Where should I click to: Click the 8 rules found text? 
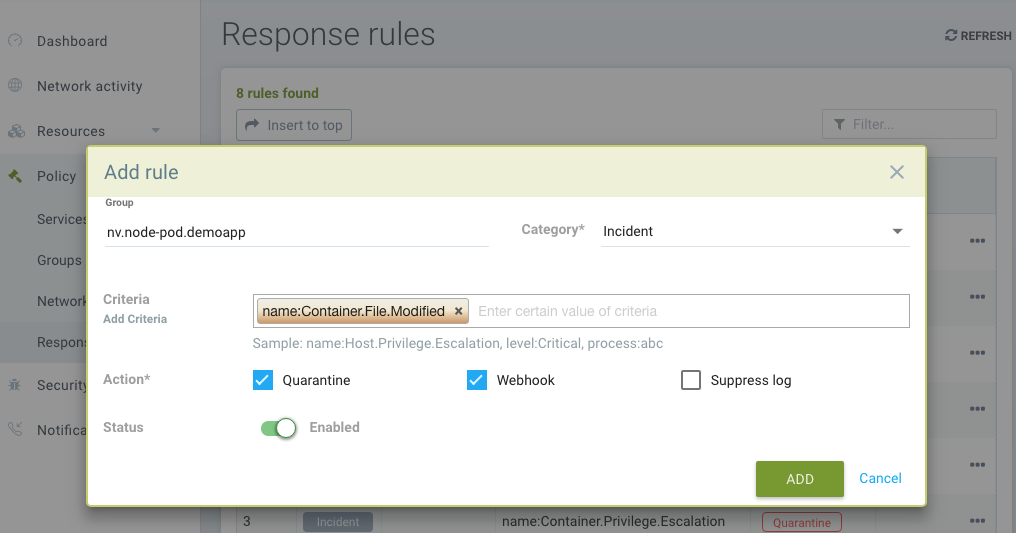[277, 93]
